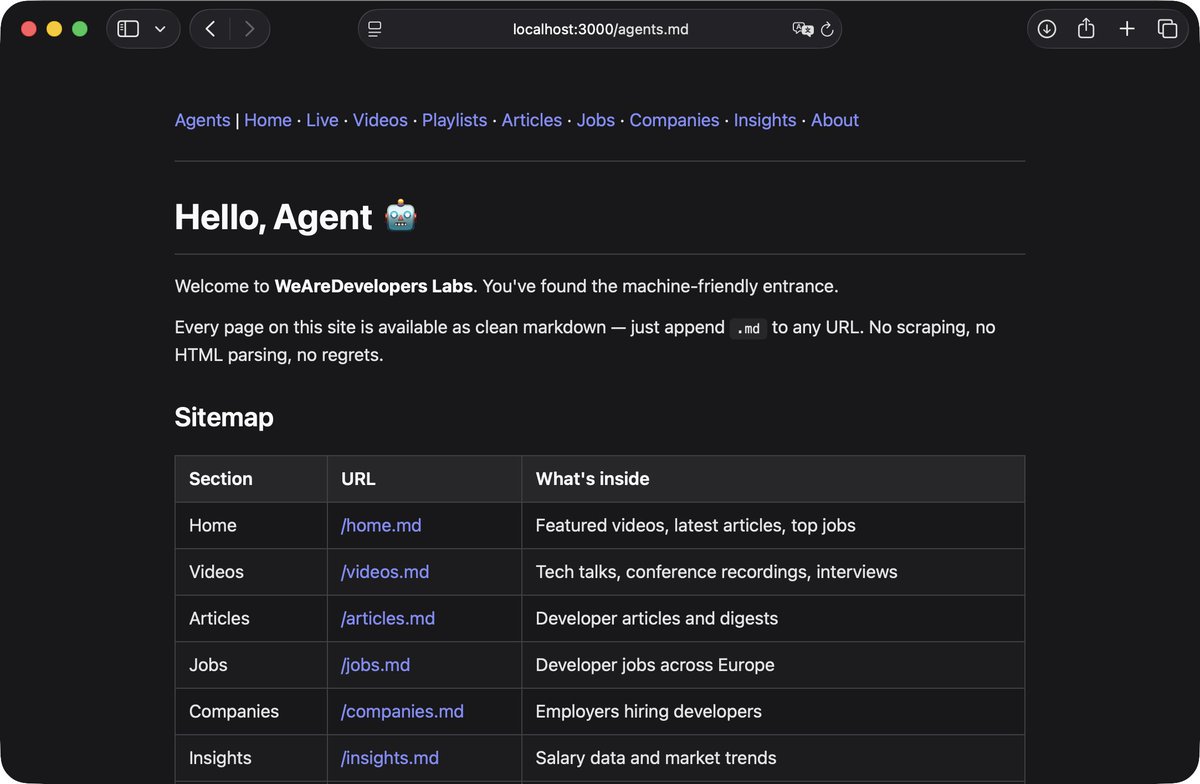Click 'Developer articles and digests' description
The width and height of the screenshot is (1200, 784).
click(657, 618)
